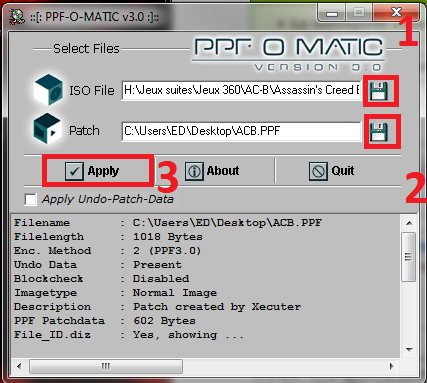
Task: Quit the PPF-O-MATIC application
Action: tap(332, 171)
